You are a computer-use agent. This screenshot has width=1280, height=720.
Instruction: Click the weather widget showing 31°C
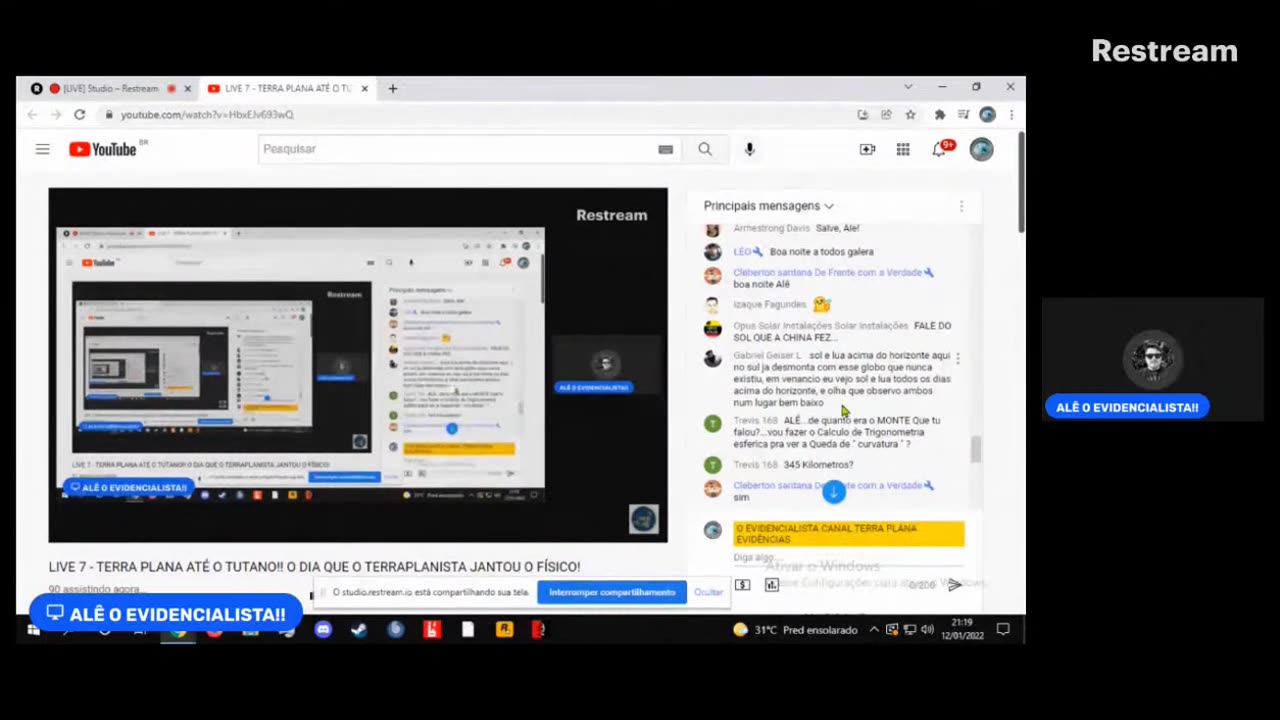[795, 630]
